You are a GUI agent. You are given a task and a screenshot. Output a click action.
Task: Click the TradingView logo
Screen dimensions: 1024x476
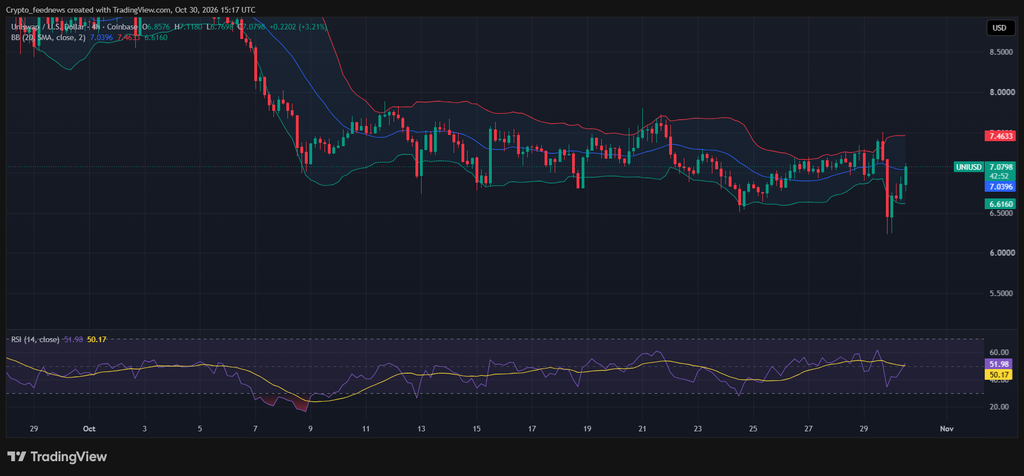coord(57,456)
